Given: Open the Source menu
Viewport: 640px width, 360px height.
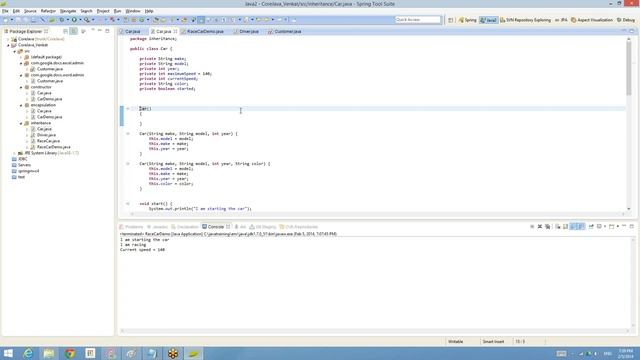Looking at the screenshot, I should 30,11.
